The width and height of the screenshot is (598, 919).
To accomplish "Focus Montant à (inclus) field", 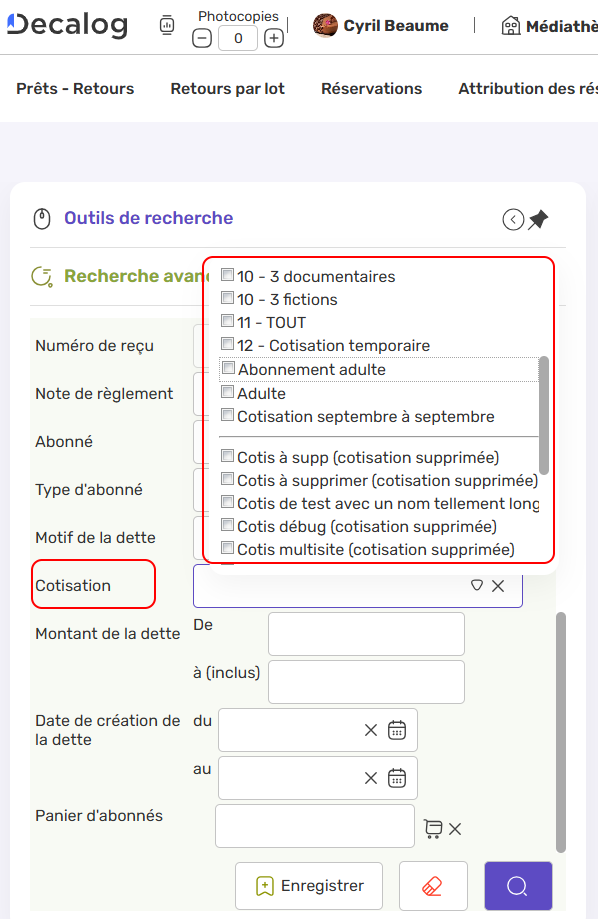I will point(366,682).
